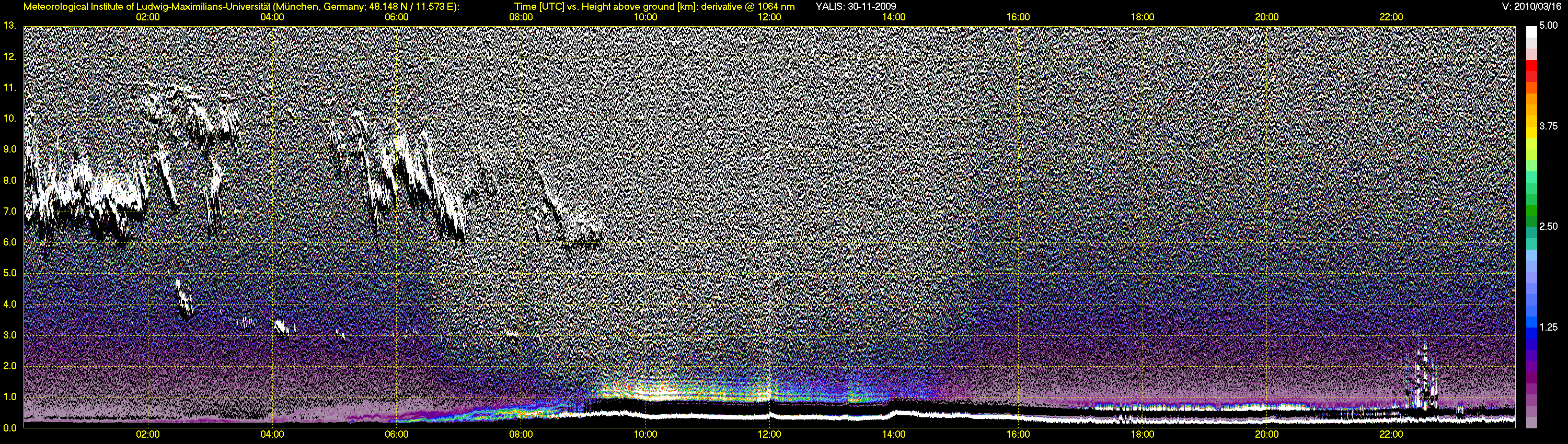Click the 10:00 label on the top time axis

tap(645, 17)
